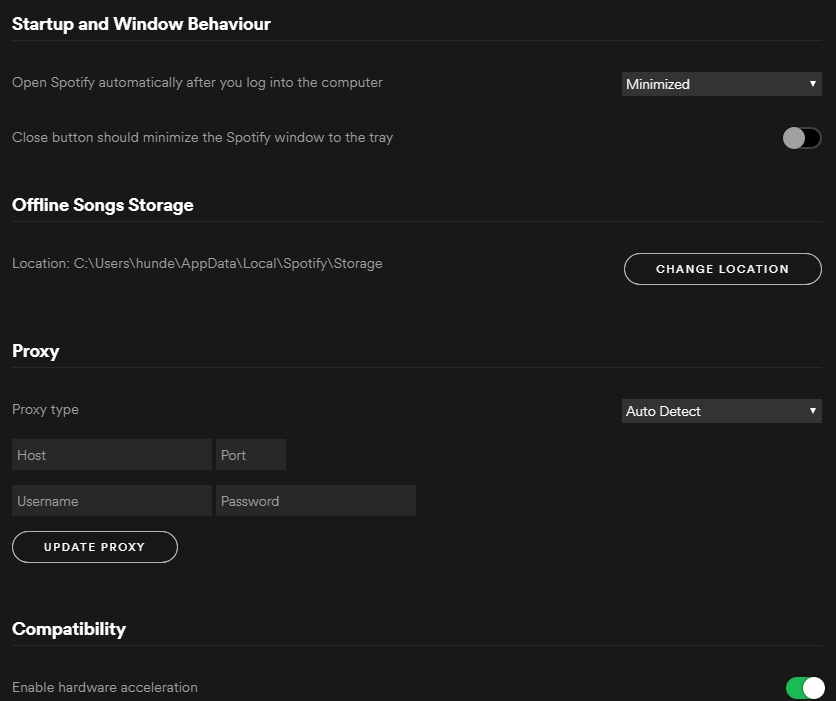The height and width of the screenshot is (701, 836).
Task: Click the Proxy section heading
Action: tap(35, 351)
